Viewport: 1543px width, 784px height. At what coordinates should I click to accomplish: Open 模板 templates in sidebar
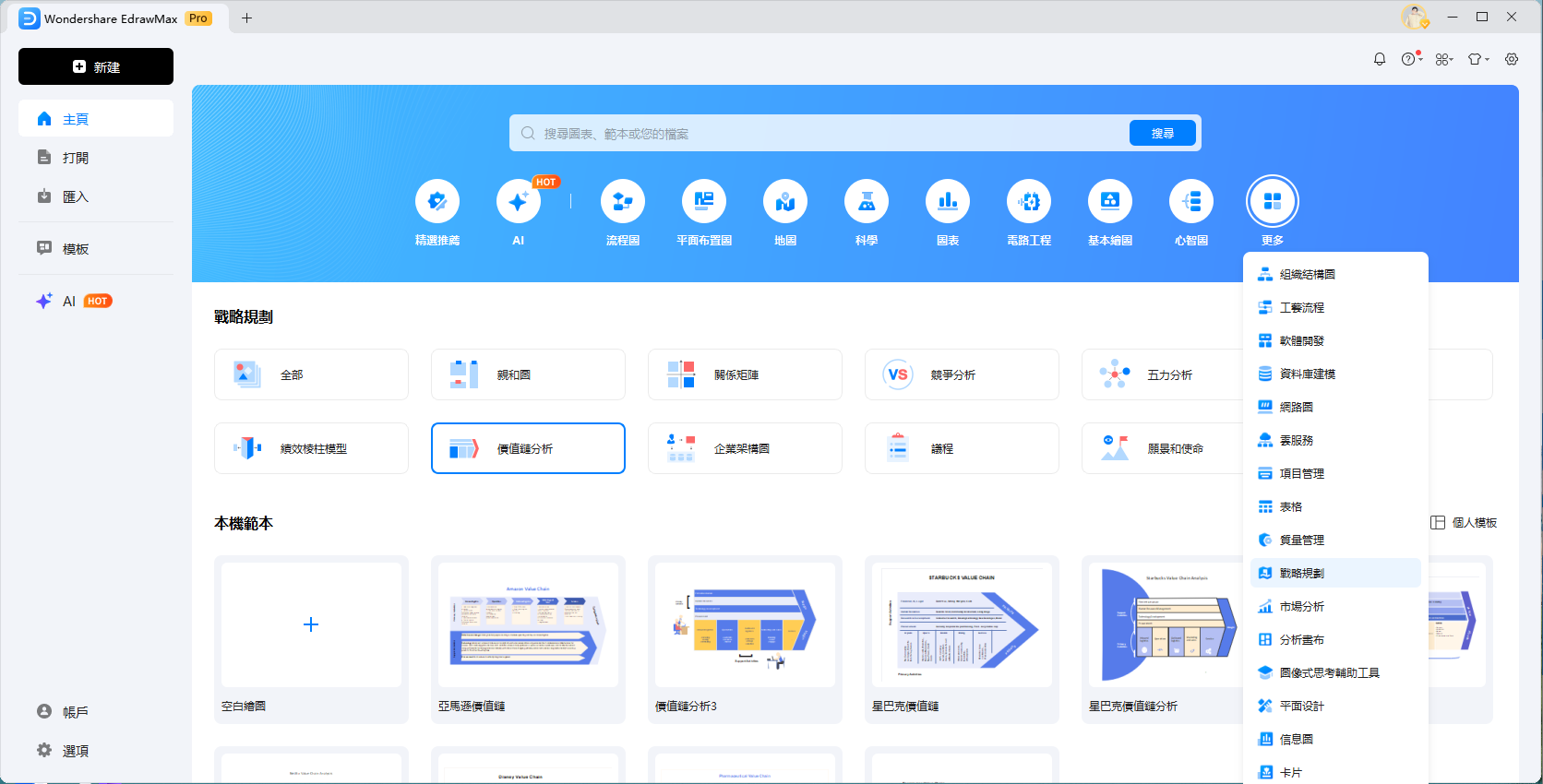96,249
